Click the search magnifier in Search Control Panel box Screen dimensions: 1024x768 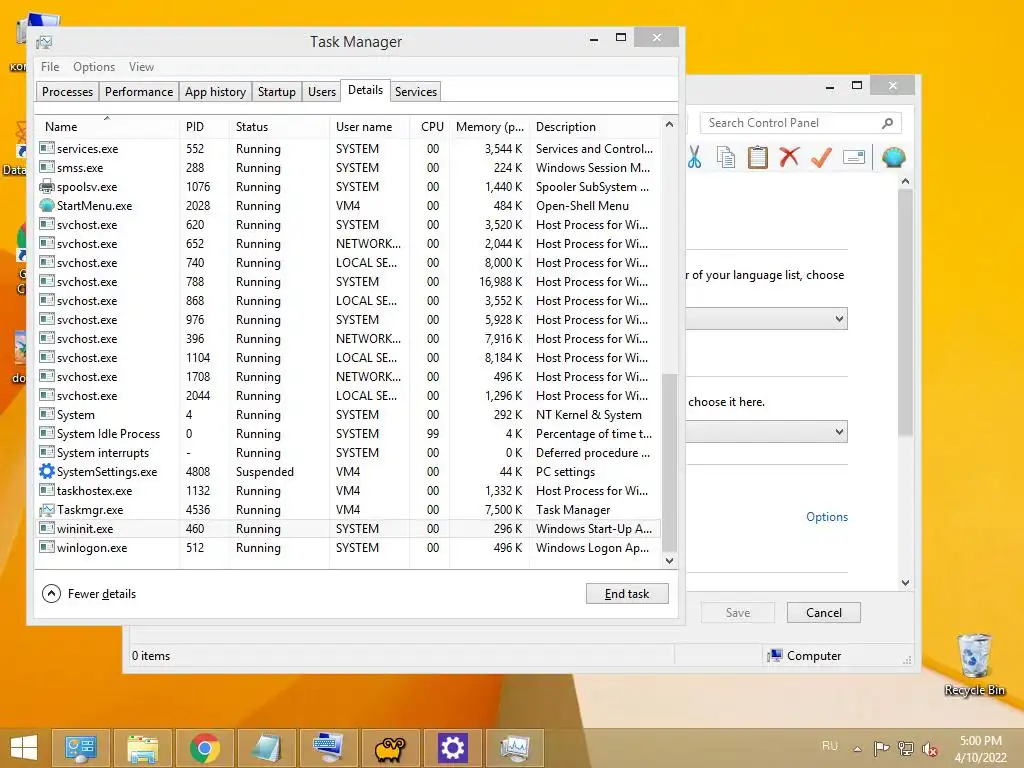click(888, 123)
